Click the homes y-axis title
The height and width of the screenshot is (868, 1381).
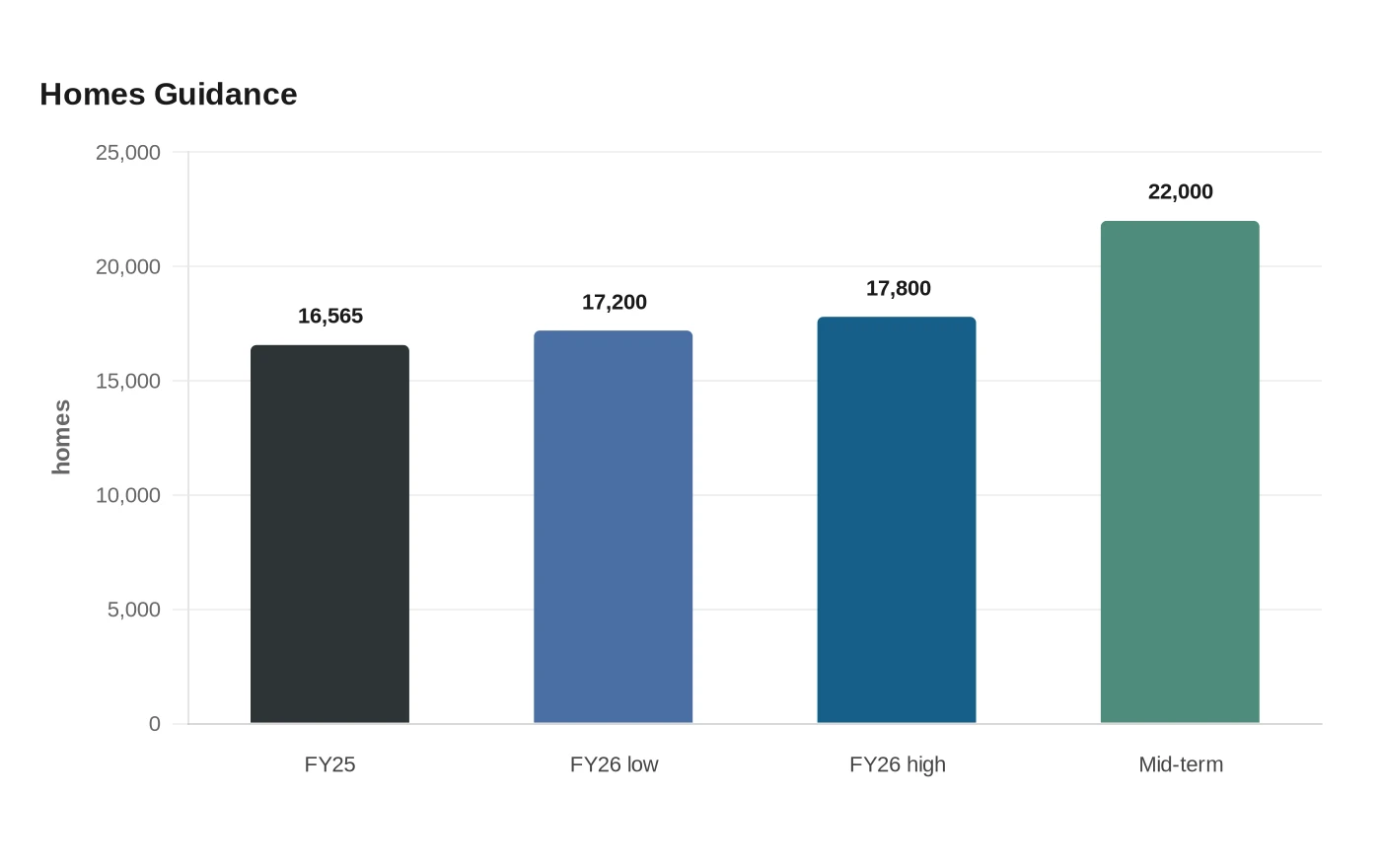(61, 437)
